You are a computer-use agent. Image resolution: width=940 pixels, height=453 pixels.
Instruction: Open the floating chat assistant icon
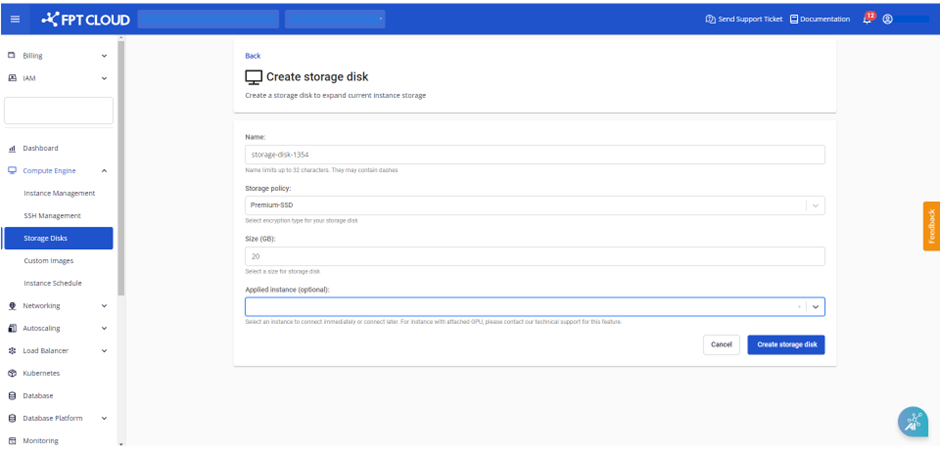(912, 421)
